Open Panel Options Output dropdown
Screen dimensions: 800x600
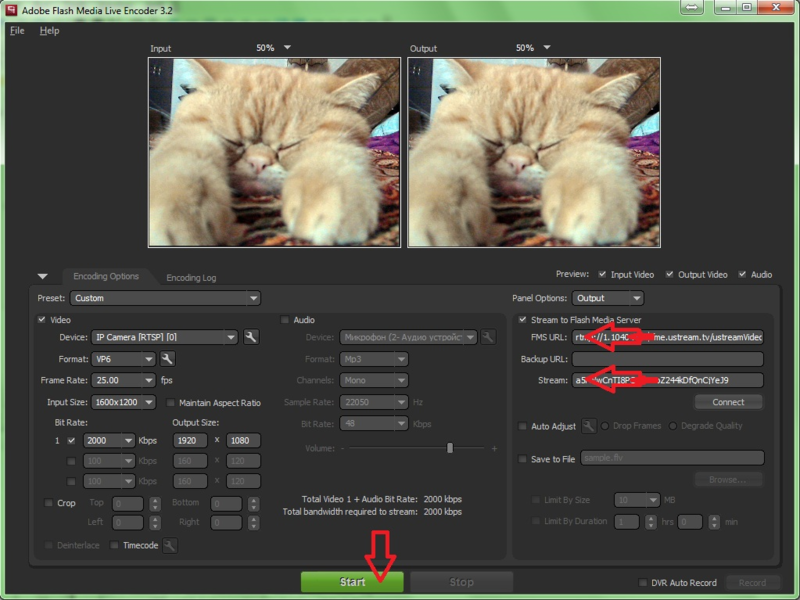[x=608, y=298]
